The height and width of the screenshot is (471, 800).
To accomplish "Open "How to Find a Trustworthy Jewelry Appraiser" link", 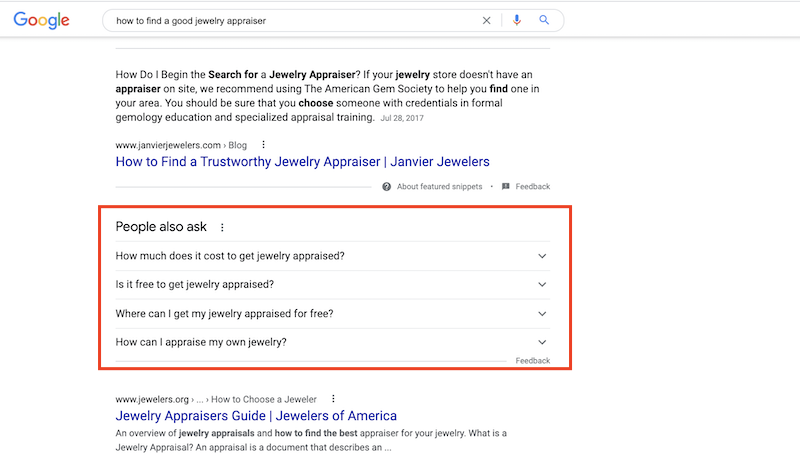I will (x=302, y=161).
